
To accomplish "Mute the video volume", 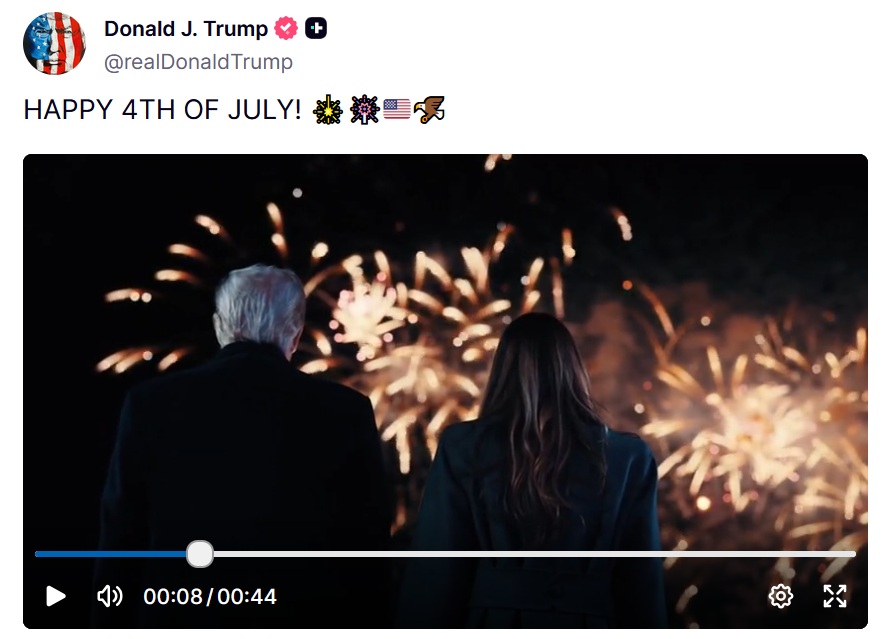I will tap(110, 596).
